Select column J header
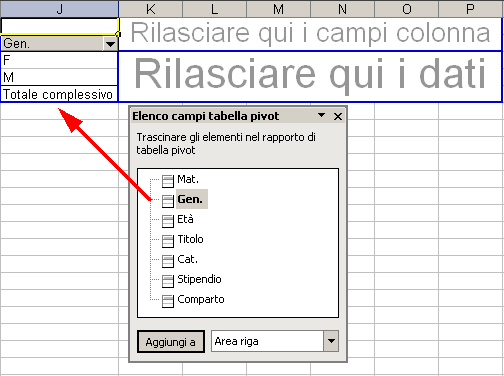This screenshot has width=504, height=376. point(59,9)
